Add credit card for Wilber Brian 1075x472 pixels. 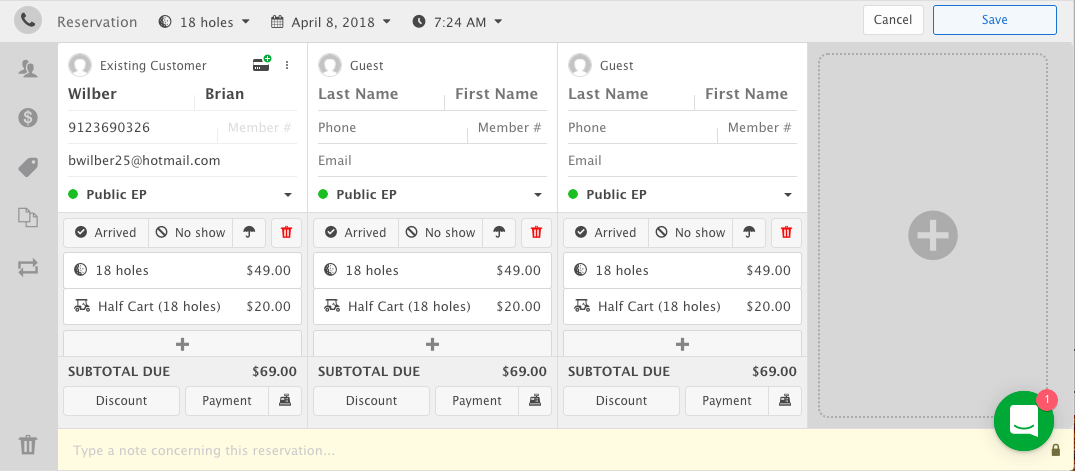(262, 65)
